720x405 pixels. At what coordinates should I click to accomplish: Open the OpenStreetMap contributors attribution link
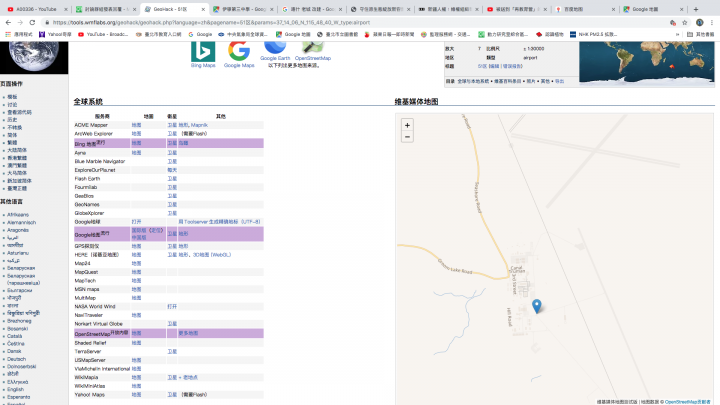pos(687,402)
